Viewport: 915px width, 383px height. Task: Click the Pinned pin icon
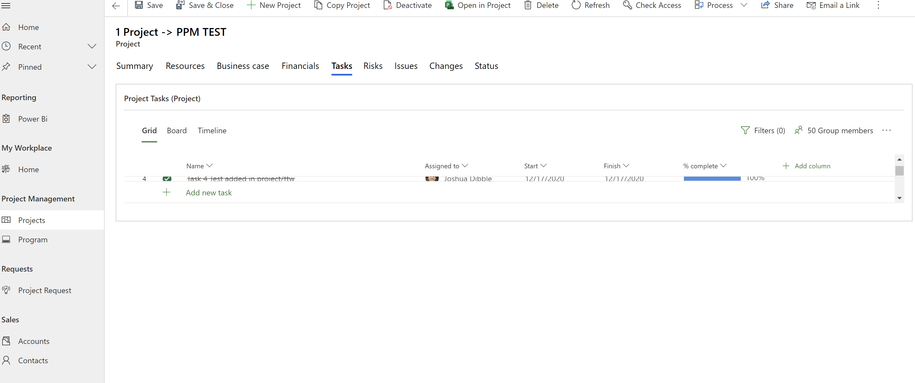[x=6, y=67]
